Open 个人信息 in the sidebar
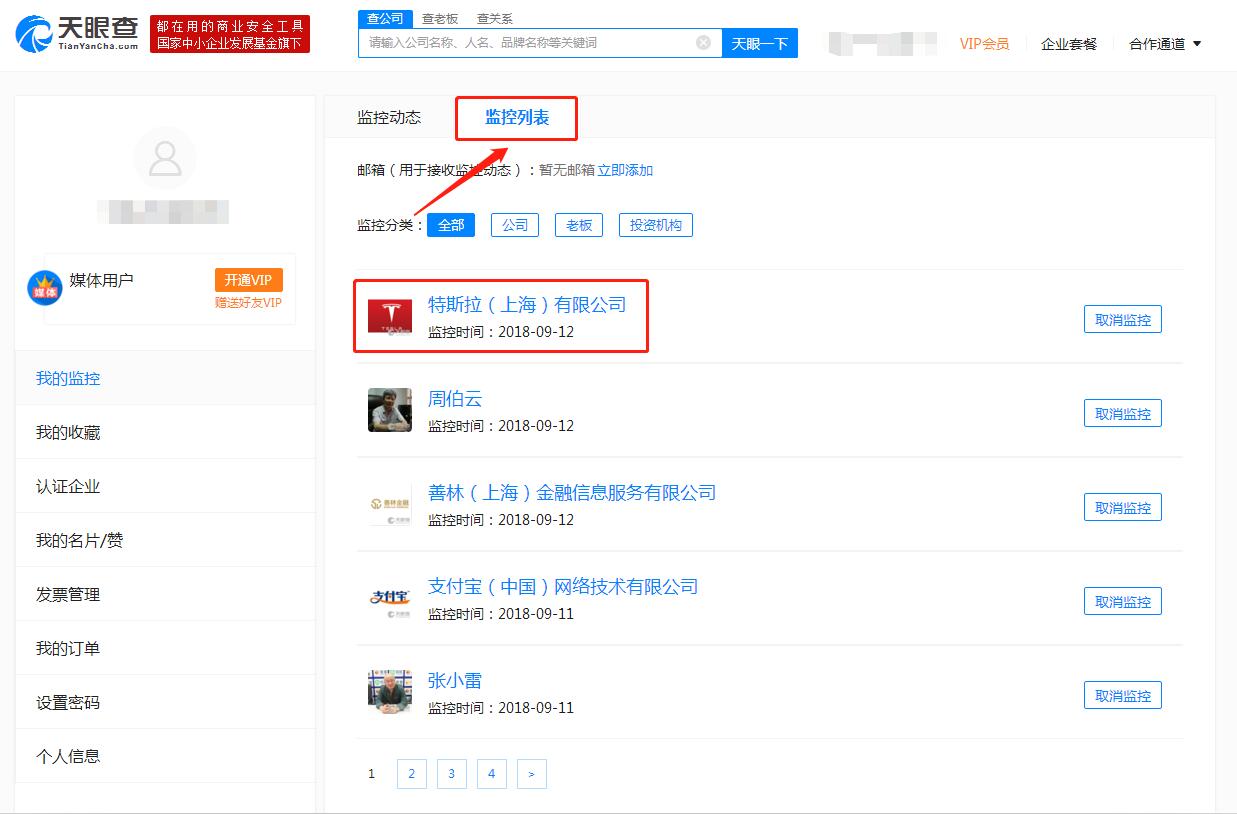The image size is (1237, 814). pos(165,756)
